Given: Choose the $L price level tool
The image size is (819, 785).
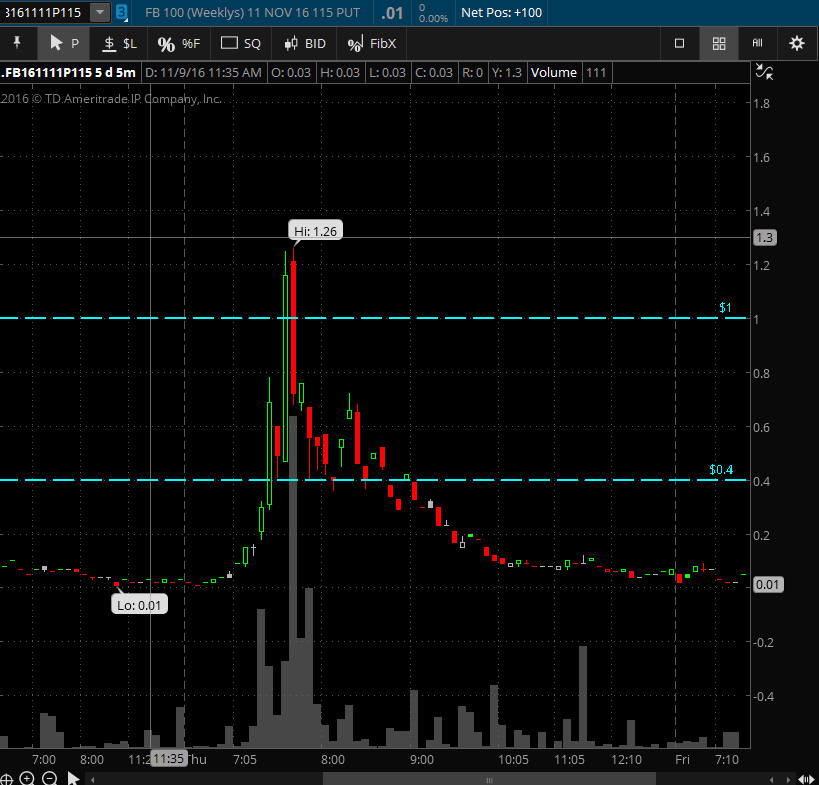Looking at the screenshot, I should [x=119, y=43].
